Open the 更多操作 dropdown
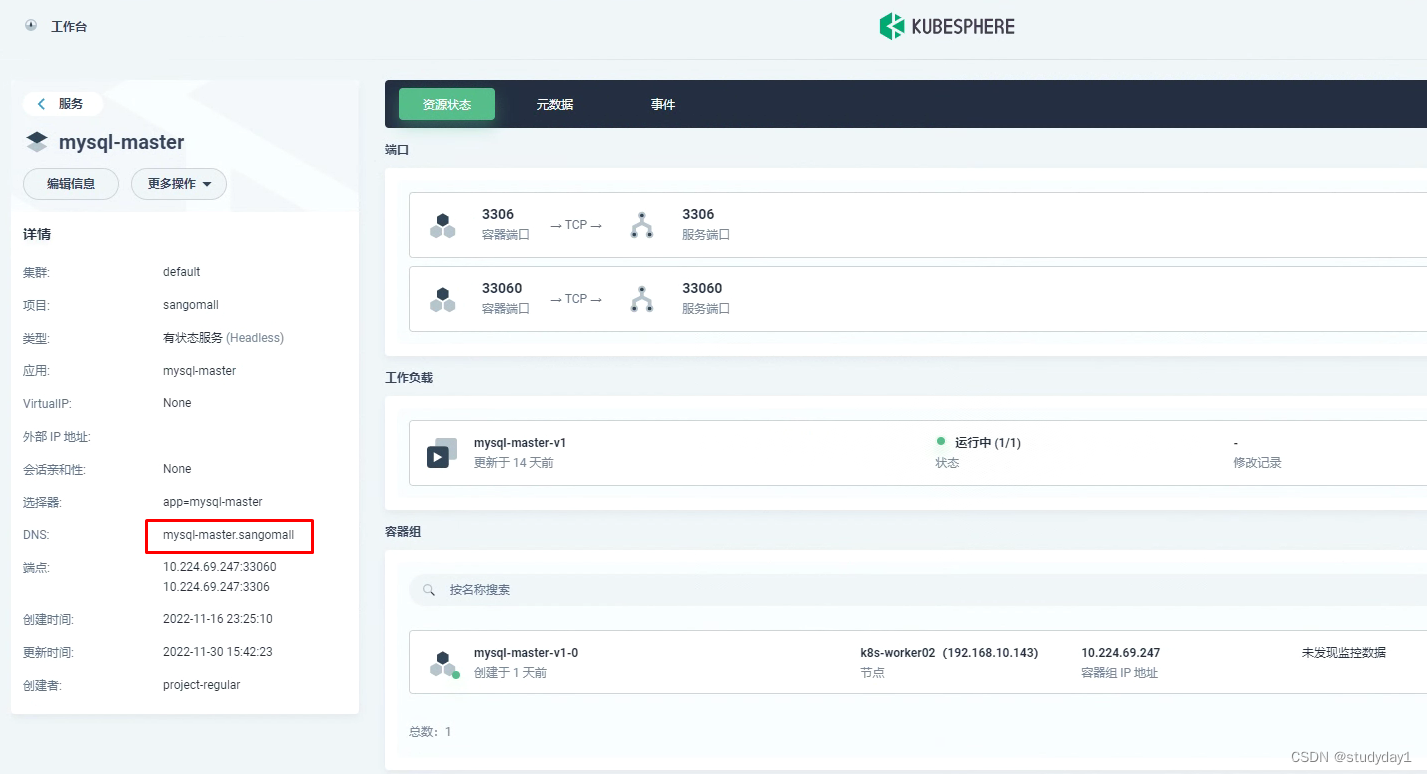The width and height of the screenshot is (1427, 774). point(179,184)
